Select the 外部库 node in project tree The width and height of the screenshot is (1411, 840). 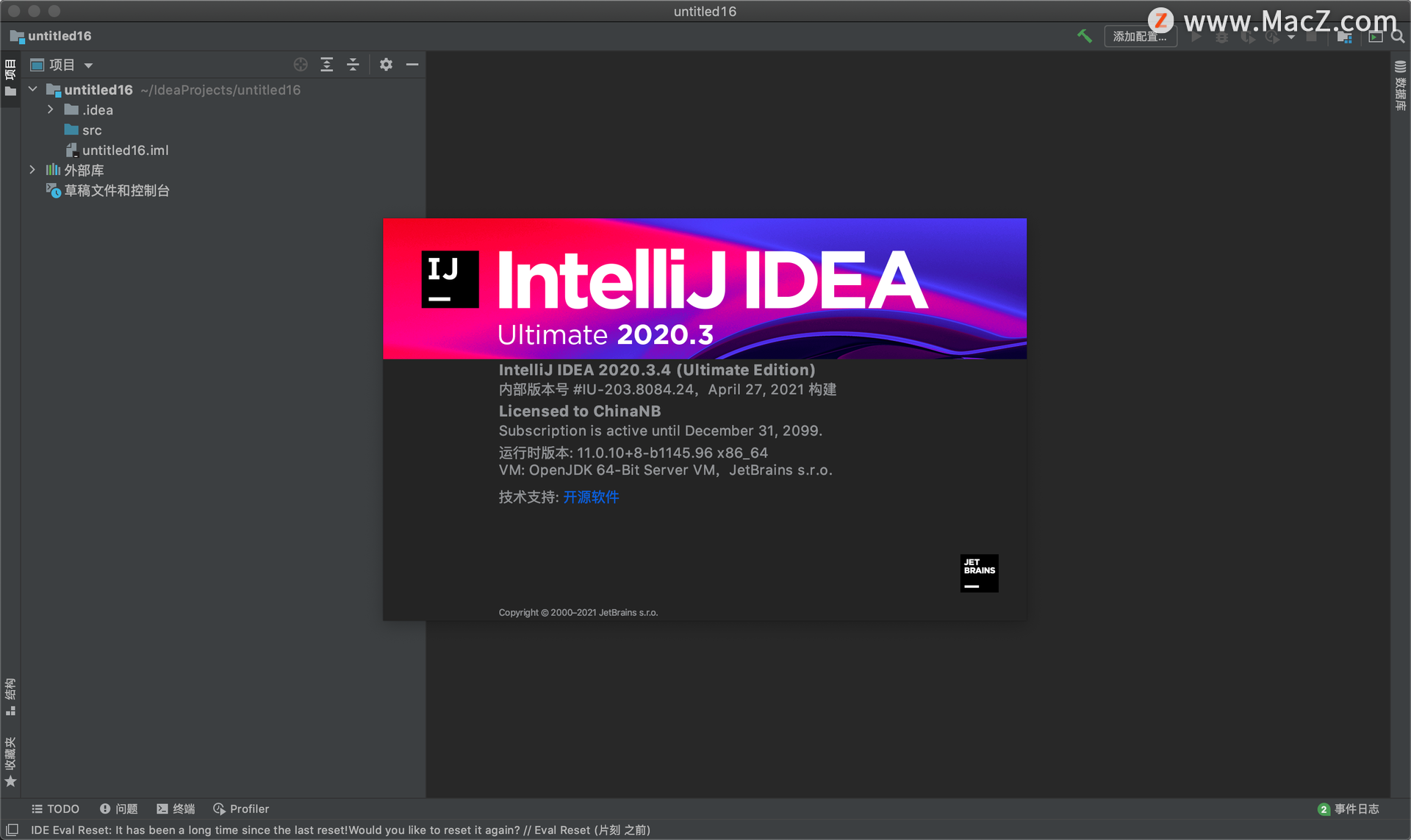[x=223, y=170]
